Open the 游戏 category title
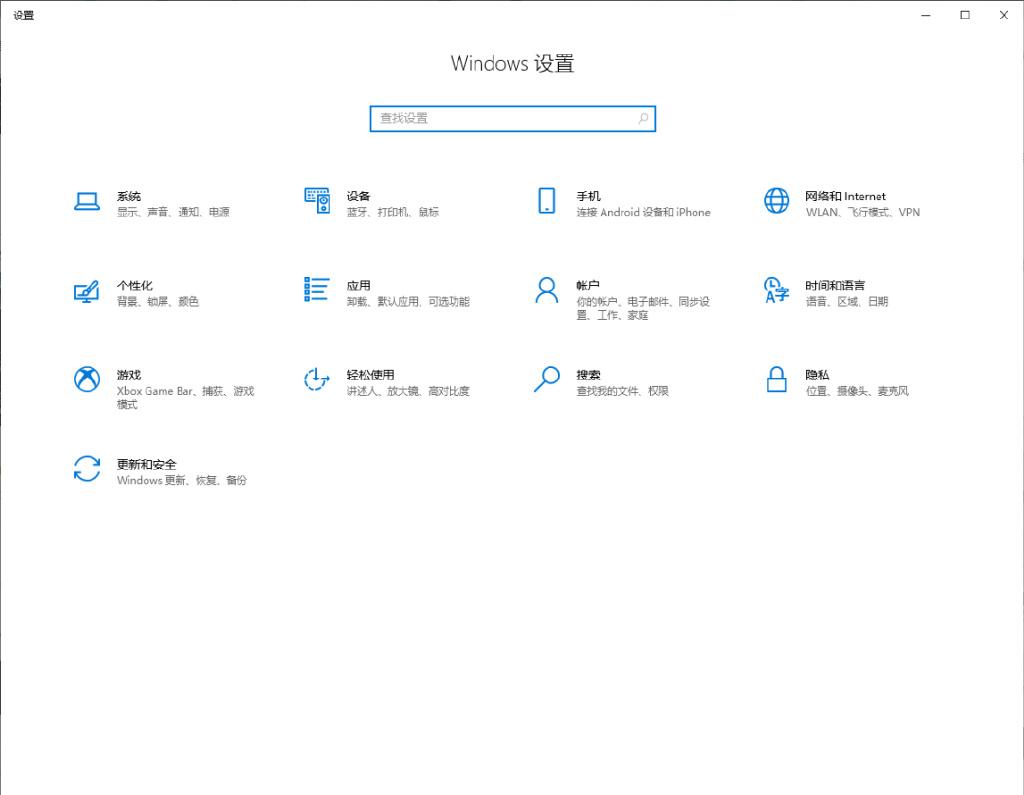This screenshot has height=795, width=1024. 129,375
